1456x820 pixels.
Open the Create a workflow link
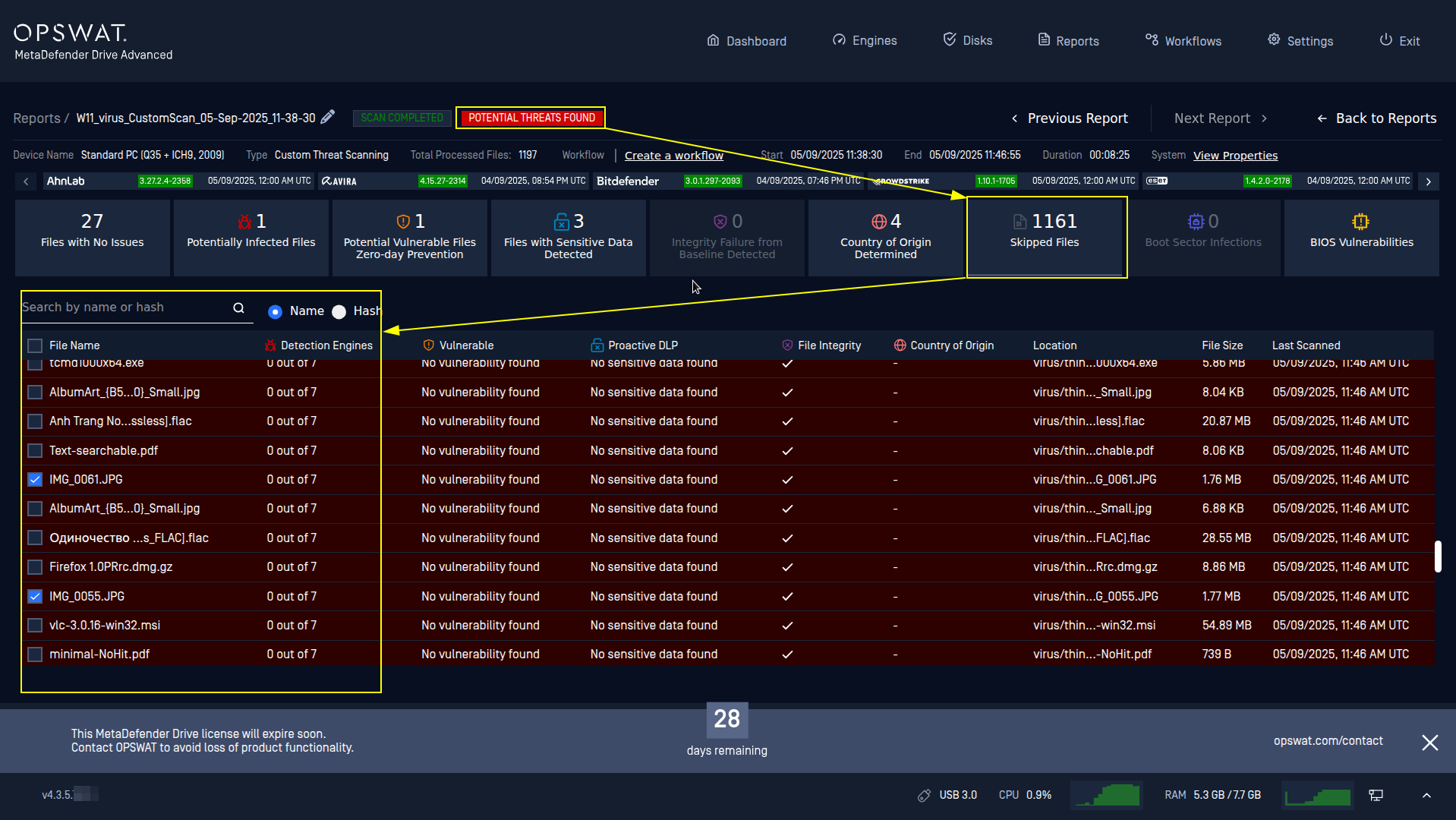tap(674, 156)
